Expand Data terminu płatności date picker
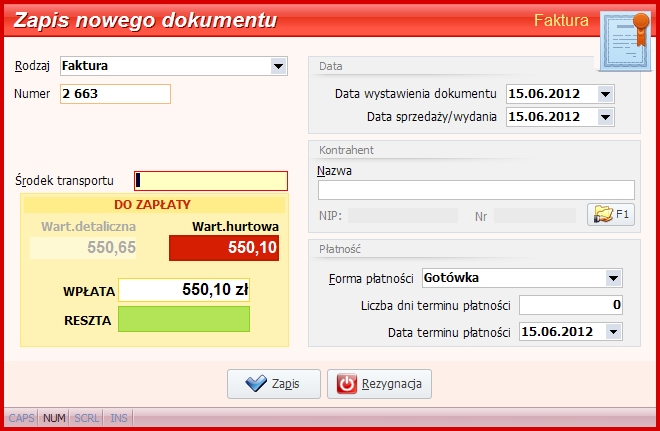Viewport: 660px width, 431px height. pyautogui.click(x=613, y=332)
